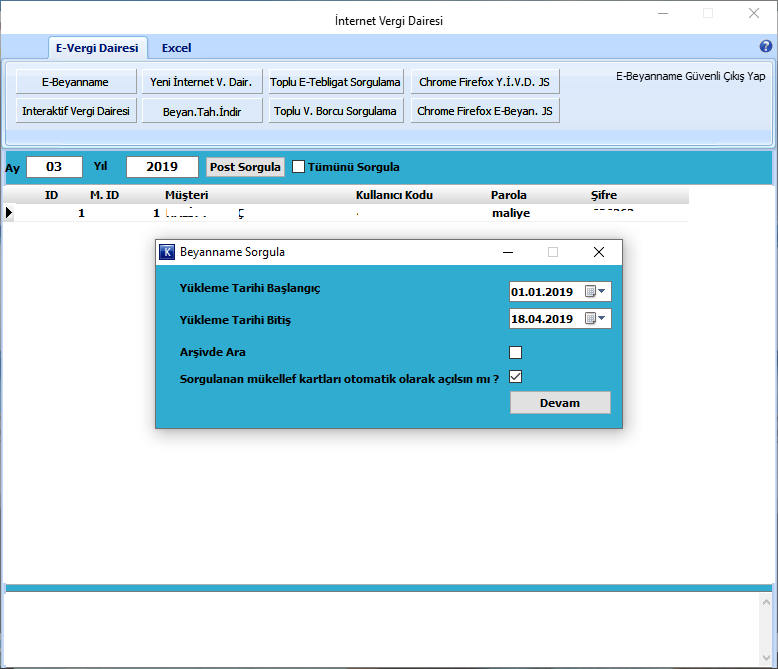Click Beyan.Tah.İndir button
The image size is (778, 669).
203,111
